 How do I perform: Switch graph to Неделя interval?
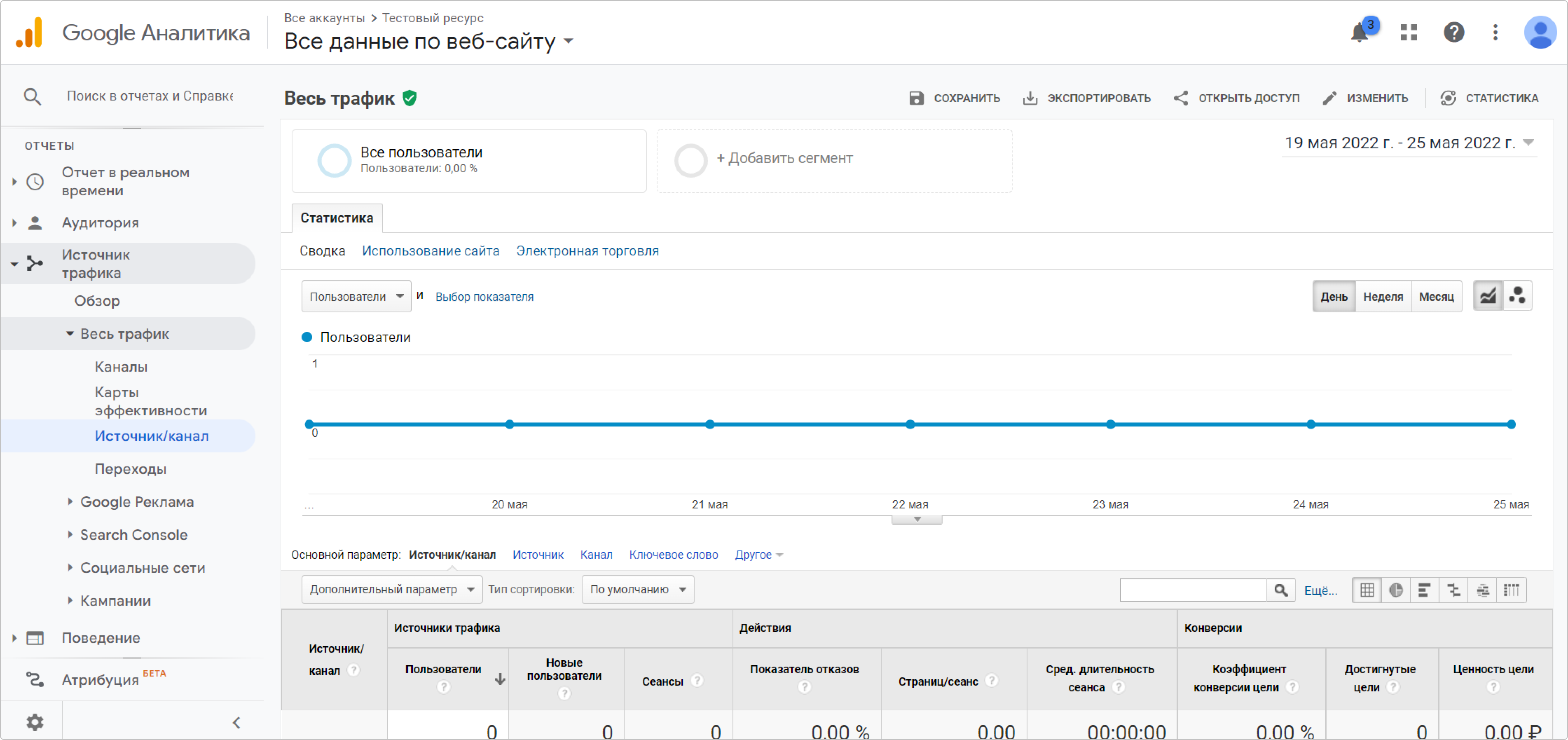click(1383, 296)
